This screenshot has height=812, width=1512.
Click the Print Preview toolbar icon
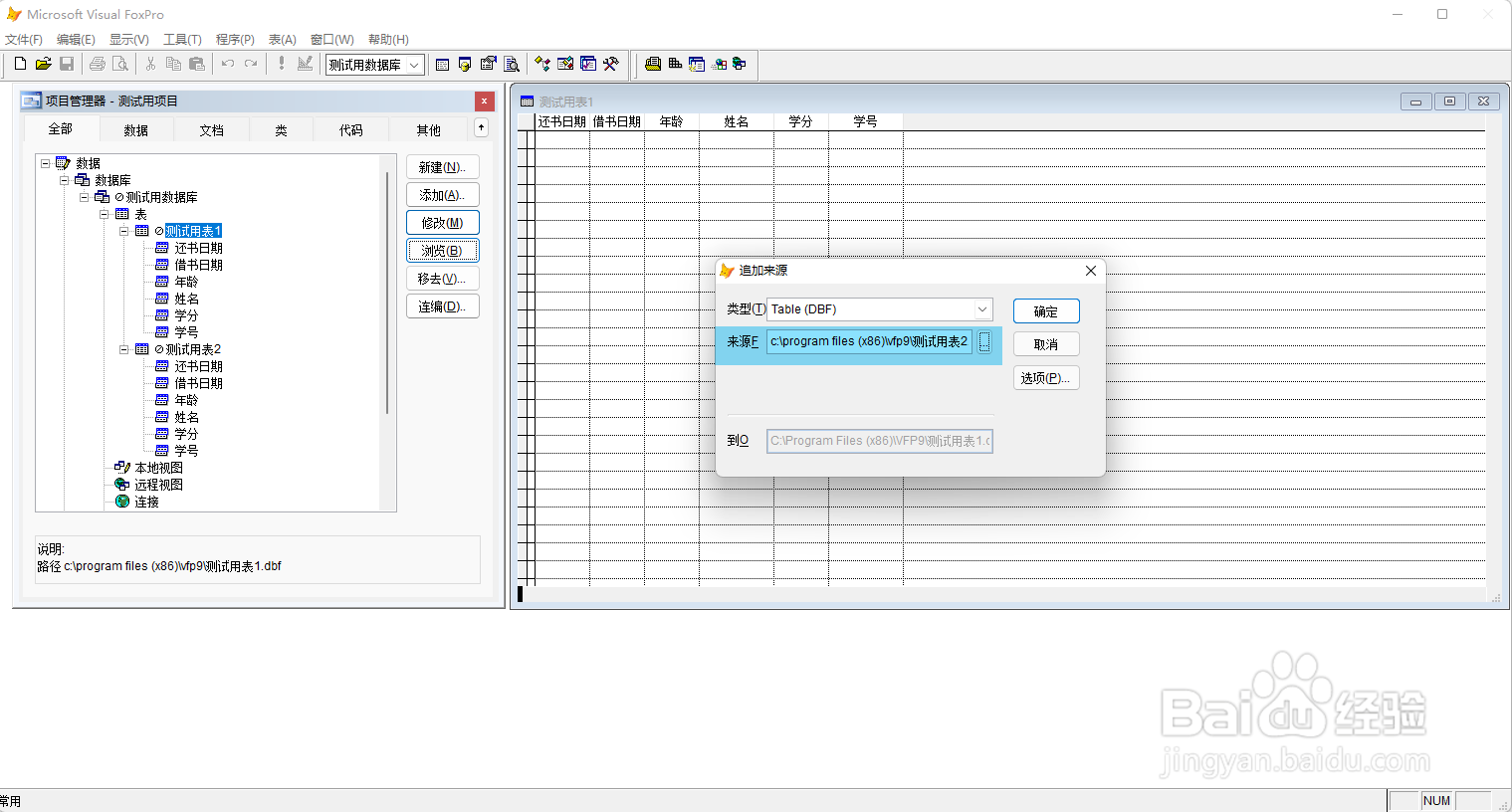119,64
